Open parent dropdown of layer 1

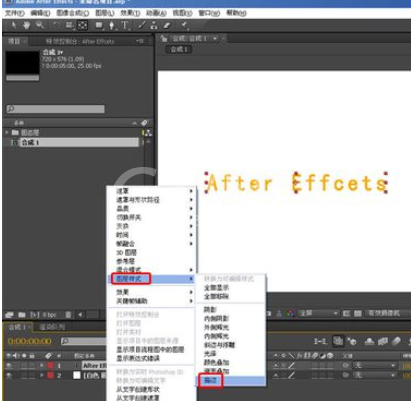pos(375,366)
